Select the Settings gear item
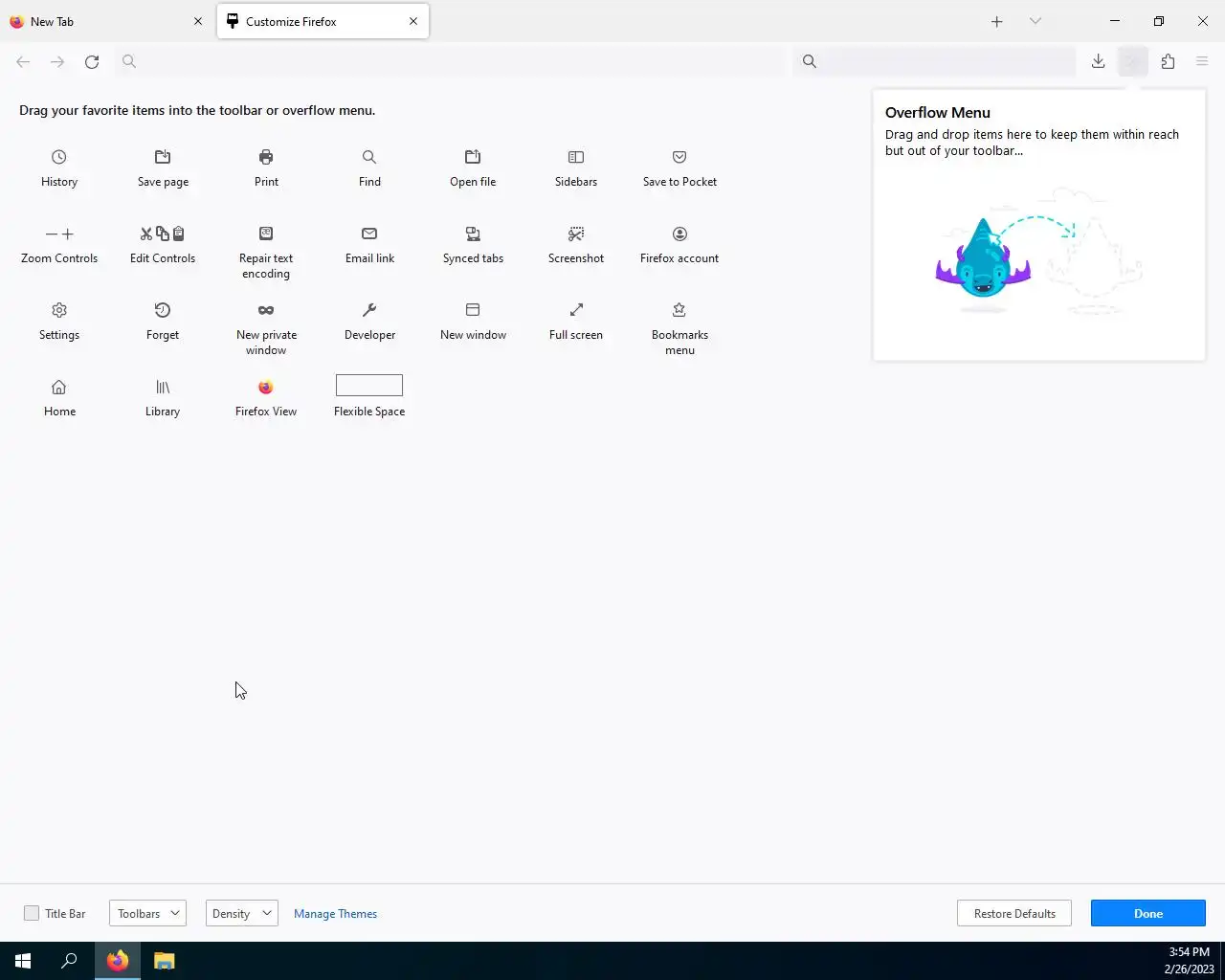The width and height of the screenshot is (1225, 980). coord(59,321)
